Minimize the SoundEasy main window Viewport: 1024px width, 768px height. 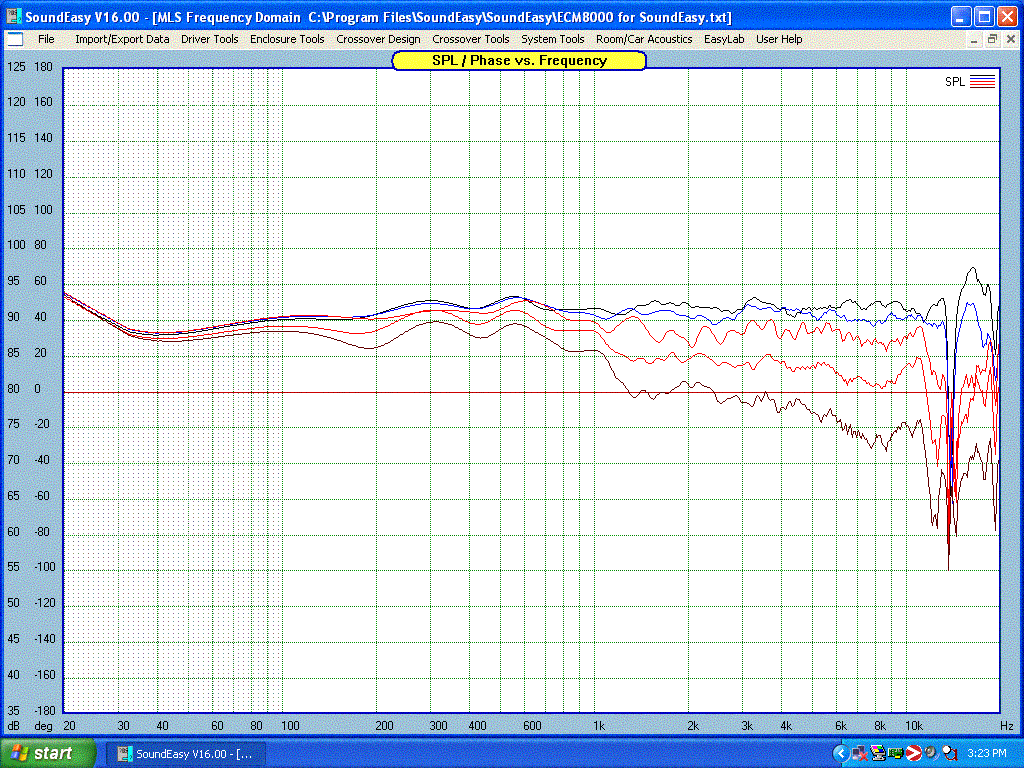tap(961, 16)
